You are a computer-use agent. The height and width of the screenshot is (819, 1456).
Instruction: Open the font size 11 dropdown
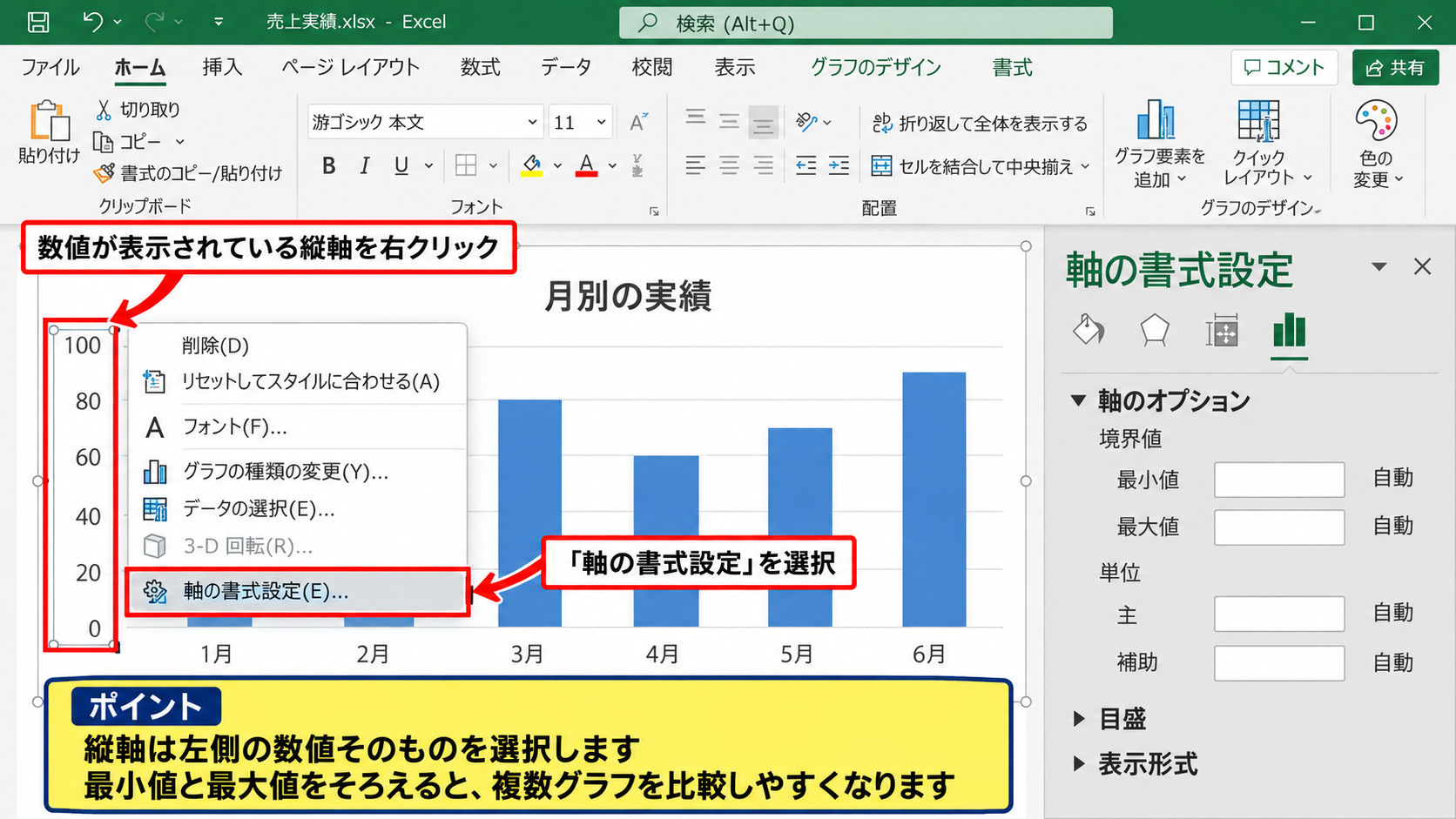click(601, 123)
